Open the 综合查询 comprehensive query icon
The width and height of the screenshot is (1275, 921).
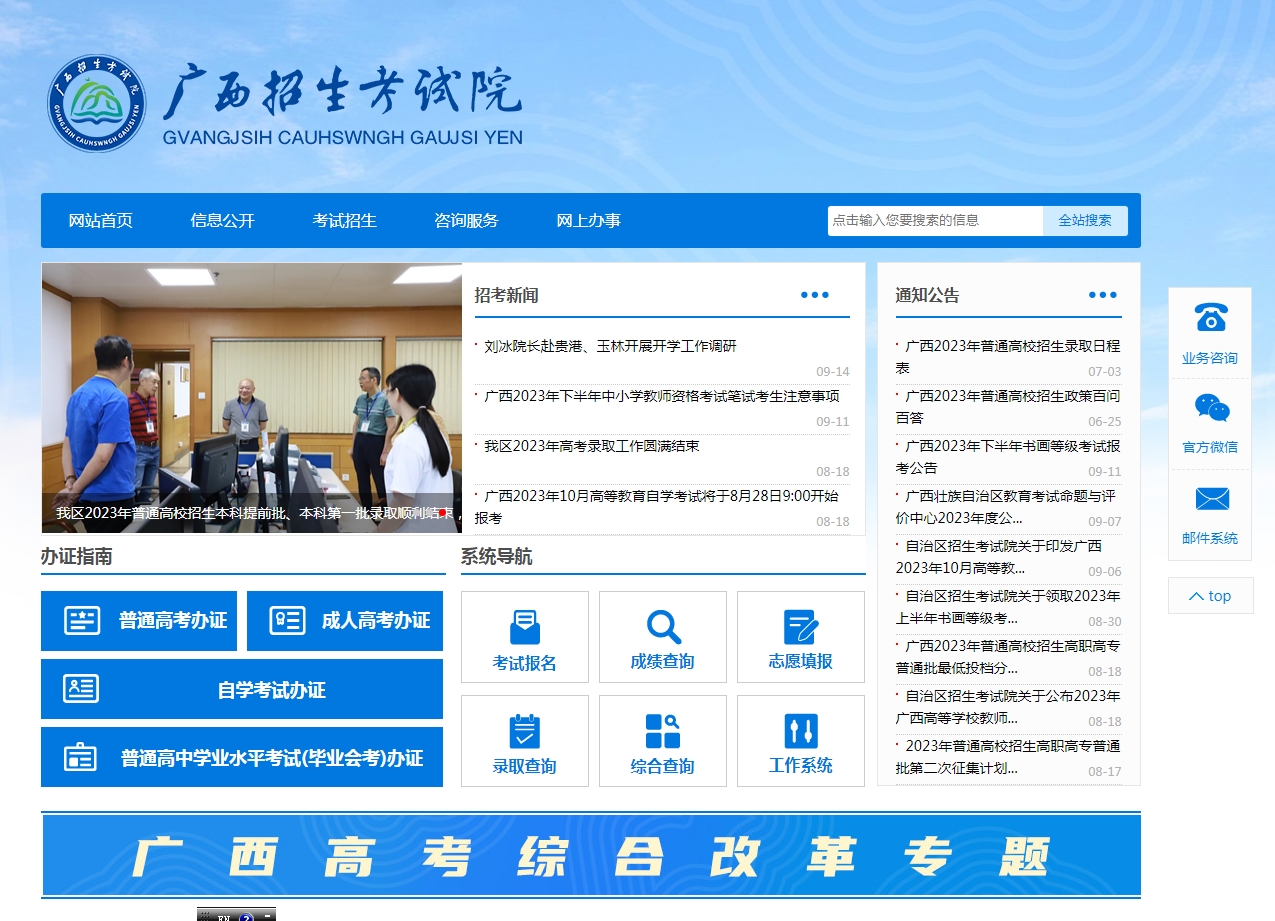pyautogui.click(x=662, y=741)
